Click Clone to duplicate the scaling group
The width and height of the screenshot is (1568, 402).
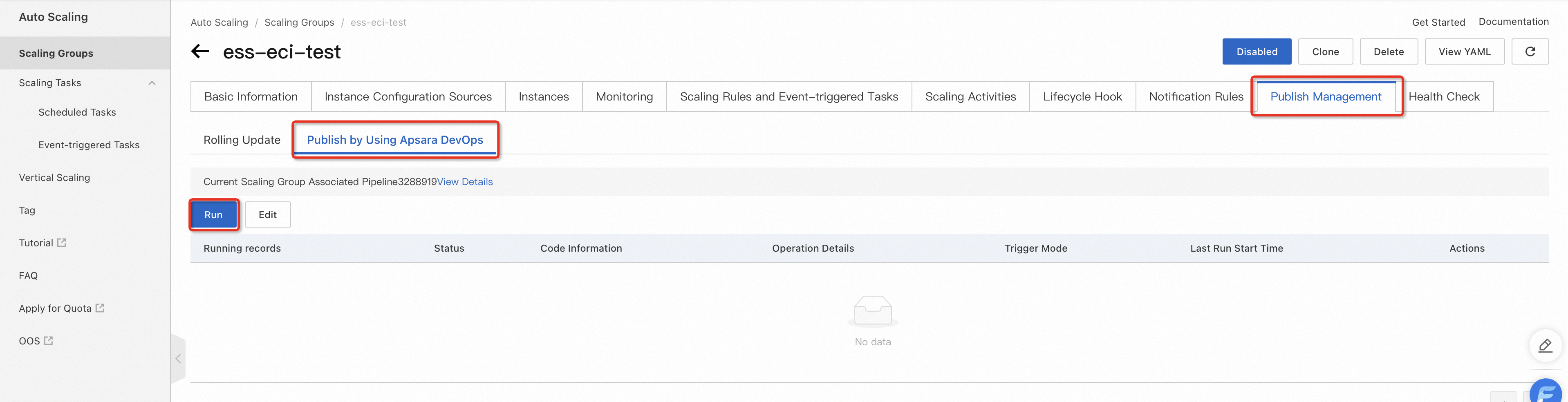click(1325, 51)
